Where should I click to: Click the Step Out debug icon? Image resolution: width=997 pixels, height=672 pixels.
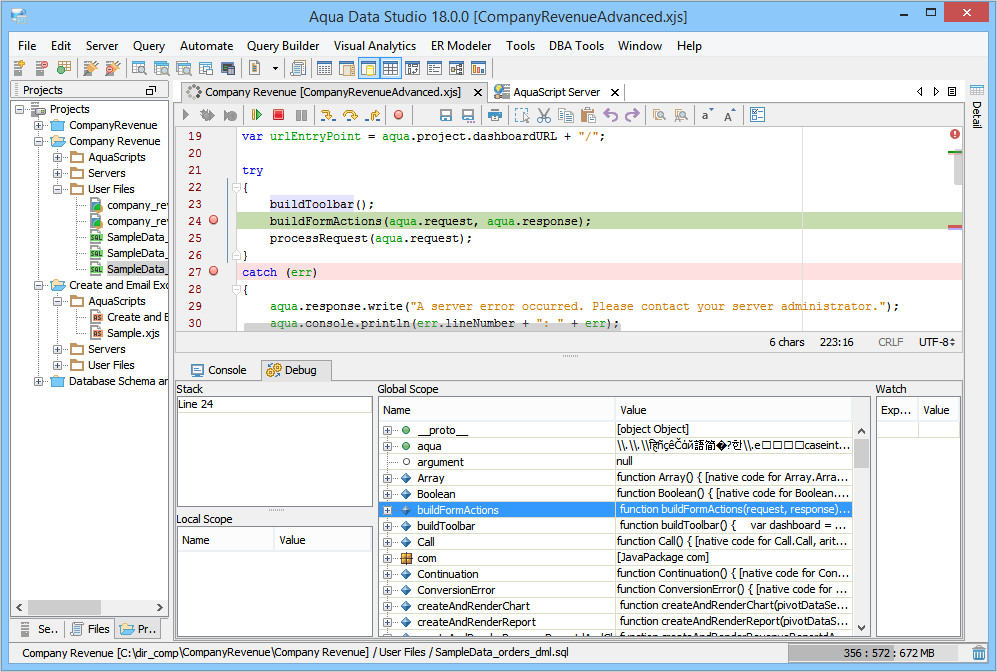point(373,115)
